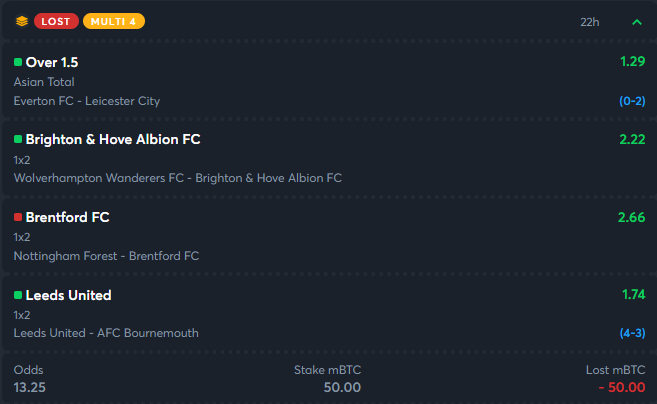Open Wolverhampton Wanderers - Brighton match link

click(x=178, y=178)
